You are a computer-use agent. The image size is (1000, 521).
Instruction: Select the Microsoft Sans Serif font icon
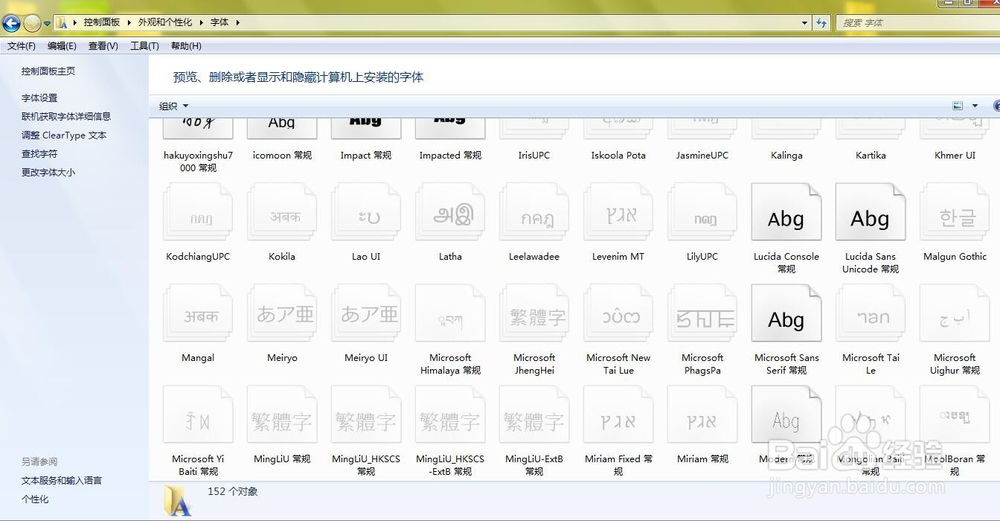786,313
